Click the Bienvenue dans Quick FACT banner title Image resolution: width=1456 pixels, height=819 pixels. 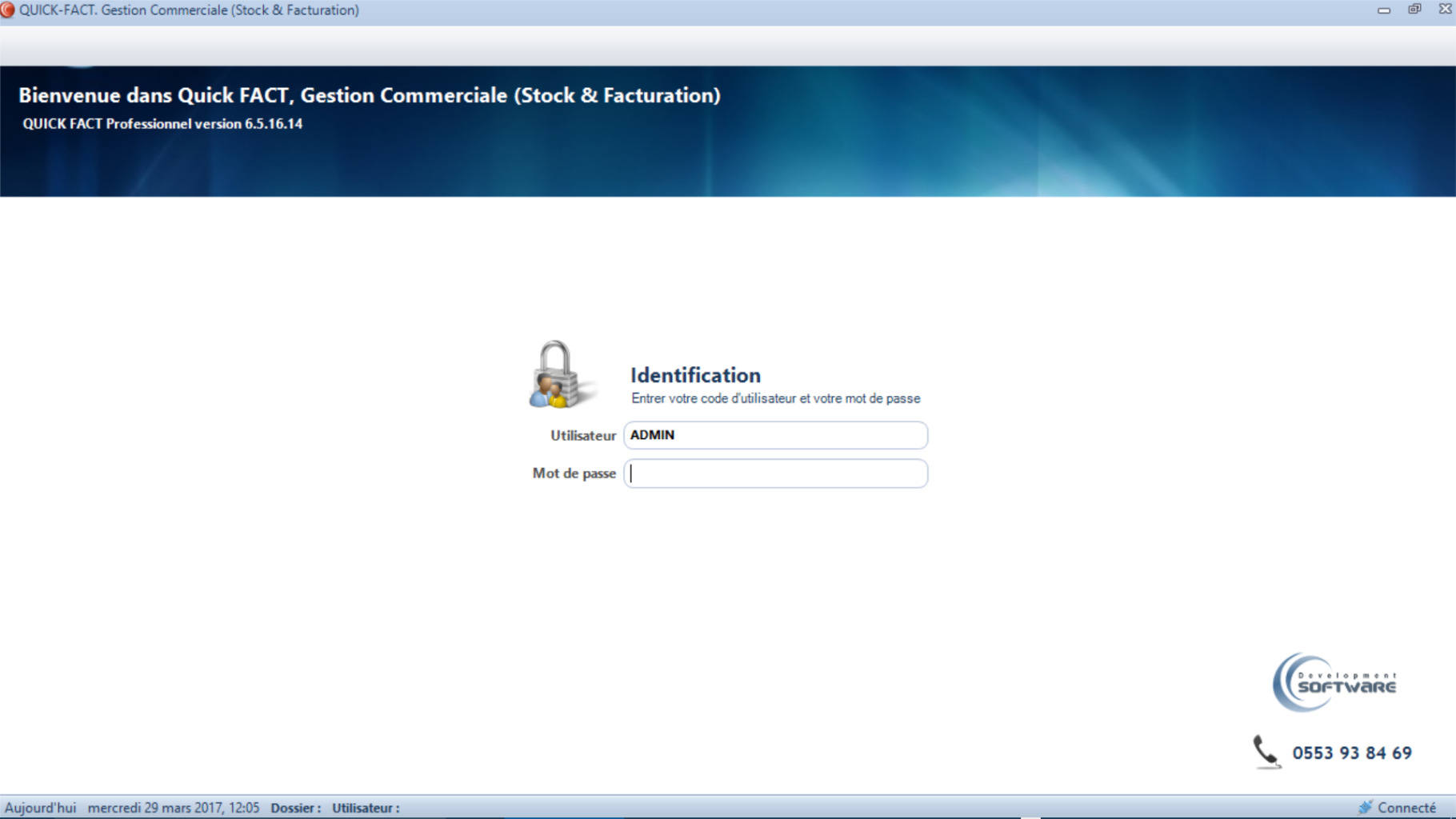pos(370,95)
